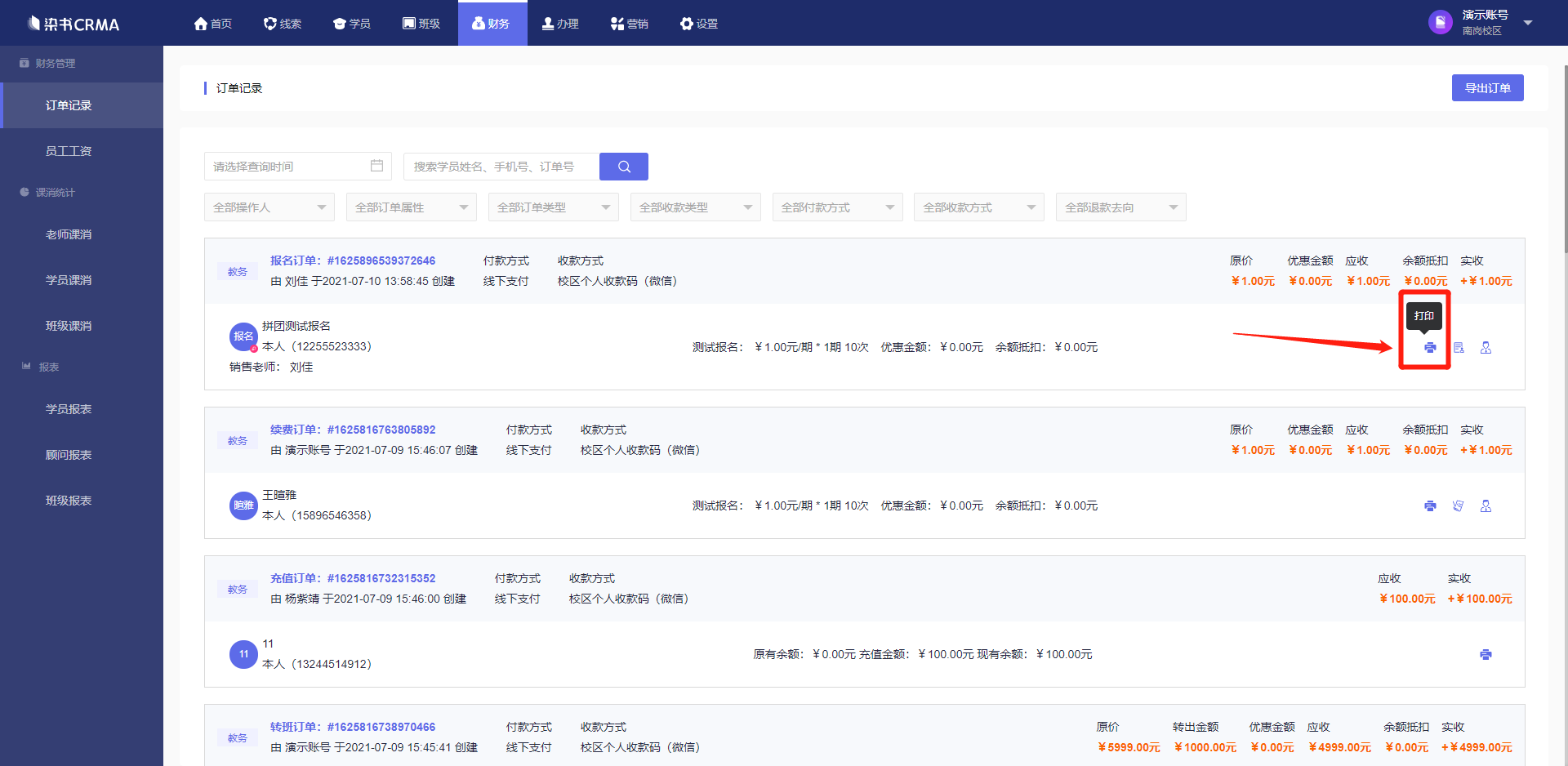1568x766 pixels.
Task: Click the 暄雅 student avatar
Action: 243,505
